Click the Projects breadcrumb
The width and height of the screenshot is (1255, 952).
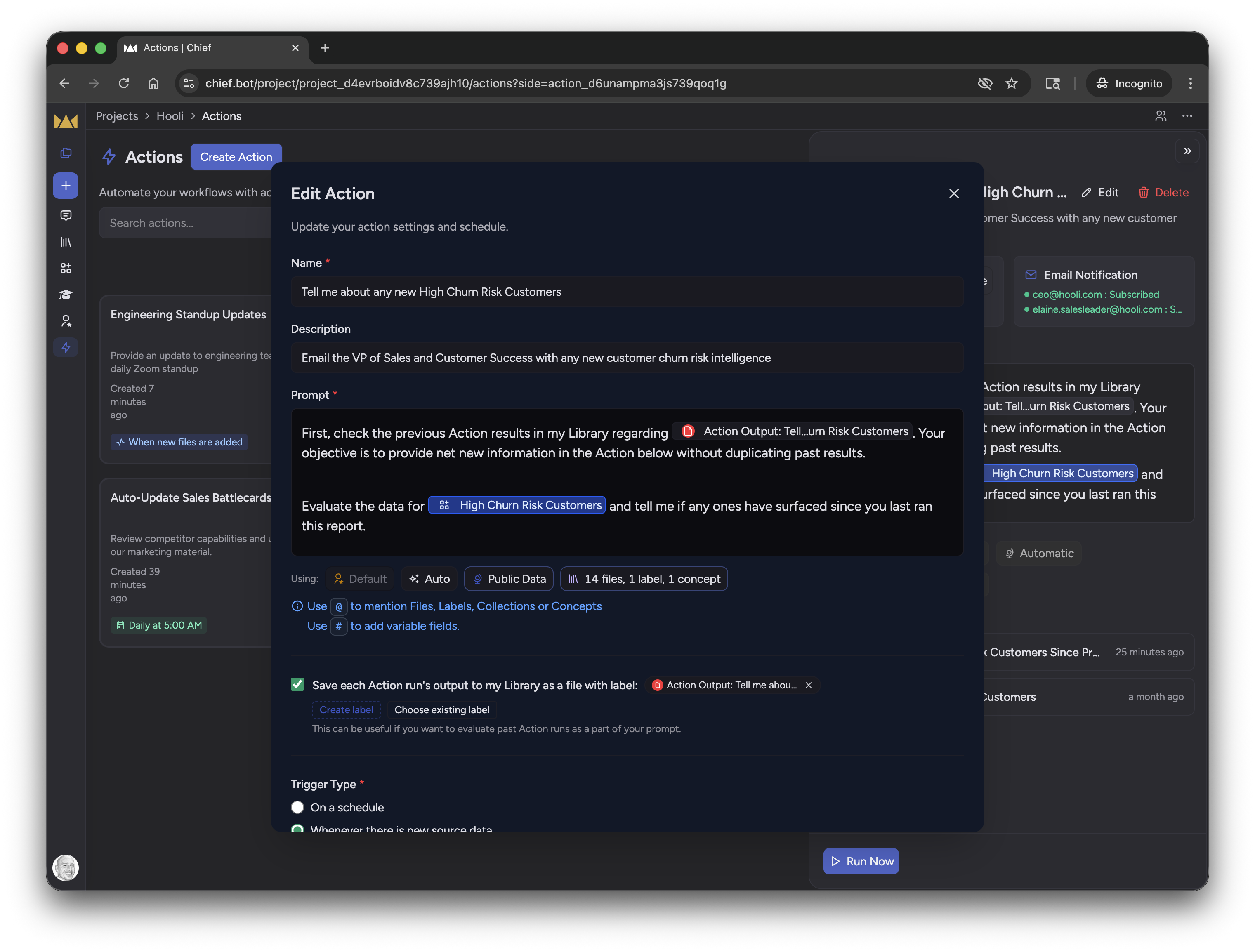tap(117, 116)
